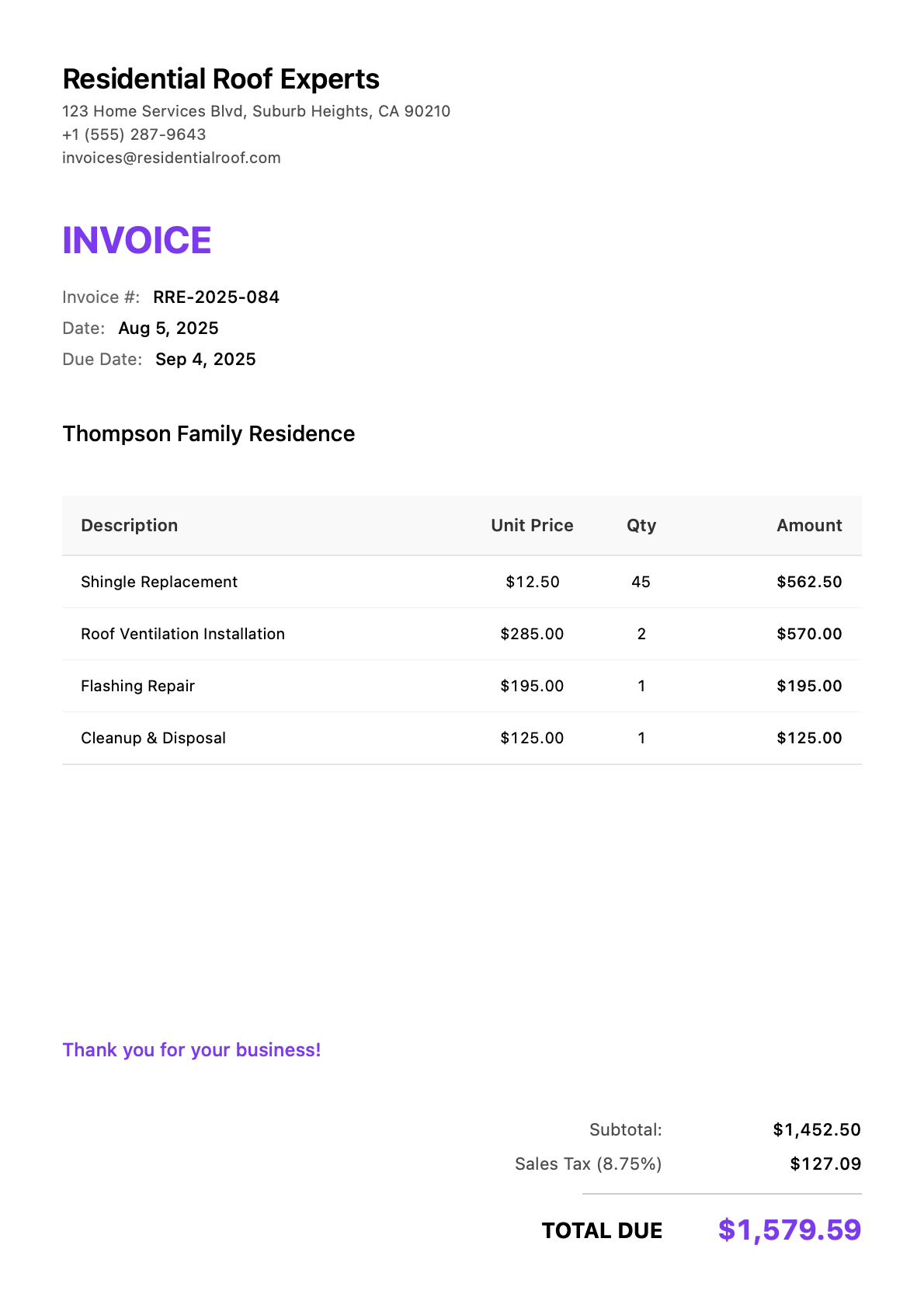
Task: Select invoice number RRE-2025-084
Action: (x=216, y=297)
